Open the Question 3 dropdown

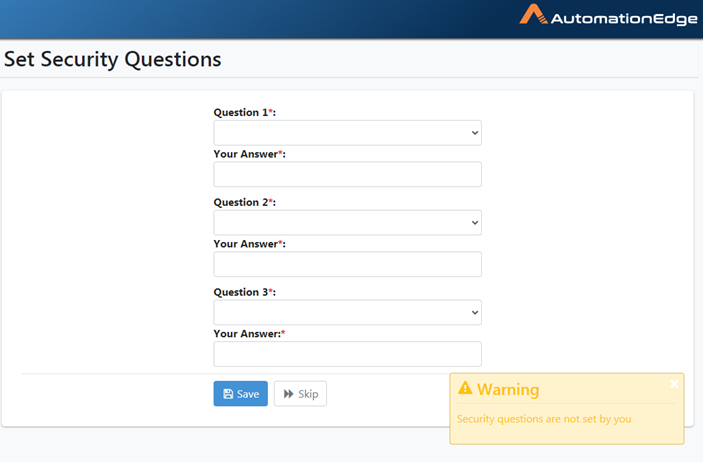(x=347, y=312)
